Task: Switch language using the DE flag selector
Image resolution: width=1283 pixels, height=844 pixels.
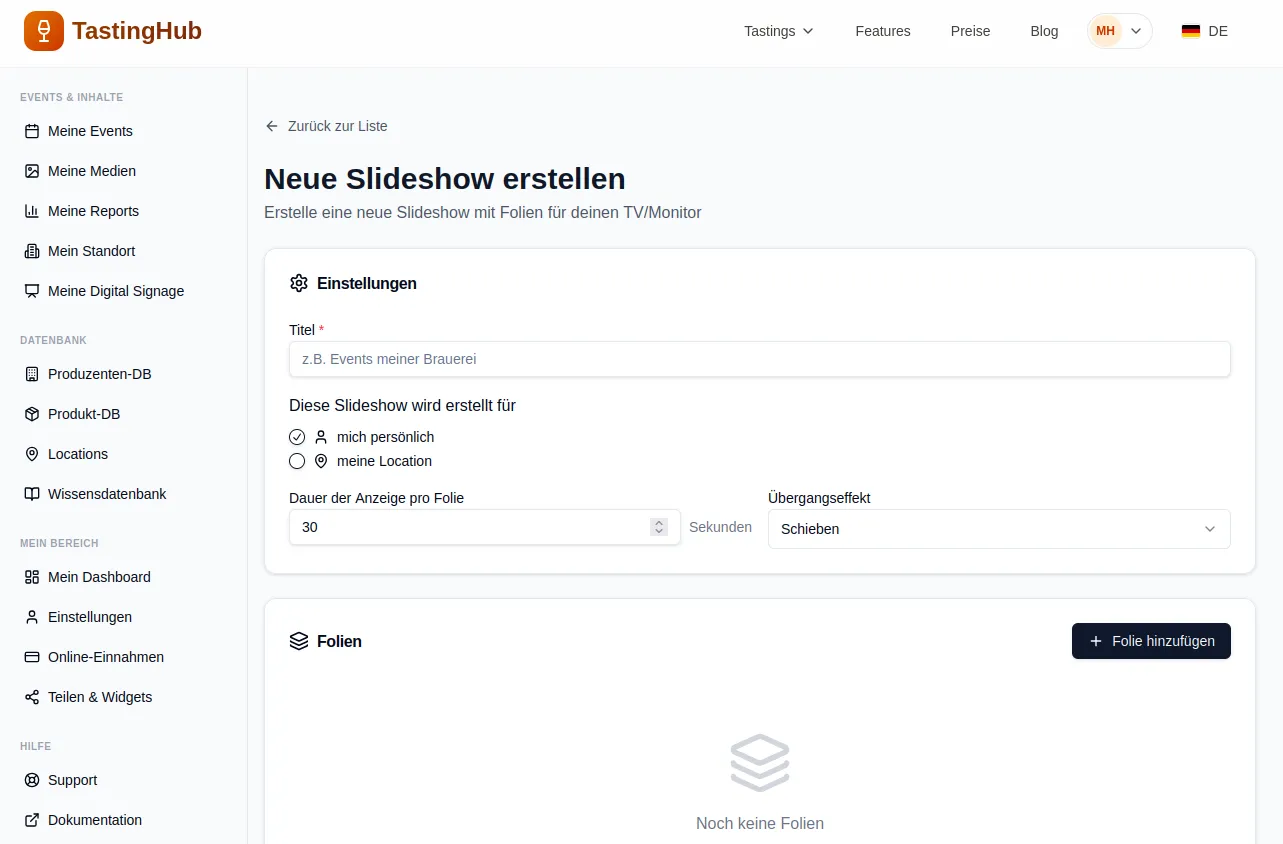Action: (x=1204, y=31)
